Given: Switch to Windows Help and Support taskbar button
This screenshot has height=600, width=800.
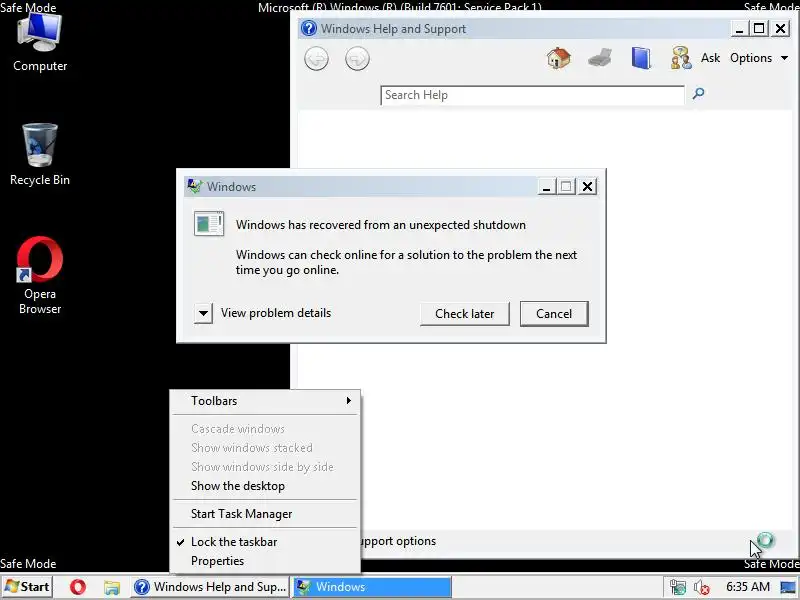Looking at the screenshot, I should (x=210, y=587).
